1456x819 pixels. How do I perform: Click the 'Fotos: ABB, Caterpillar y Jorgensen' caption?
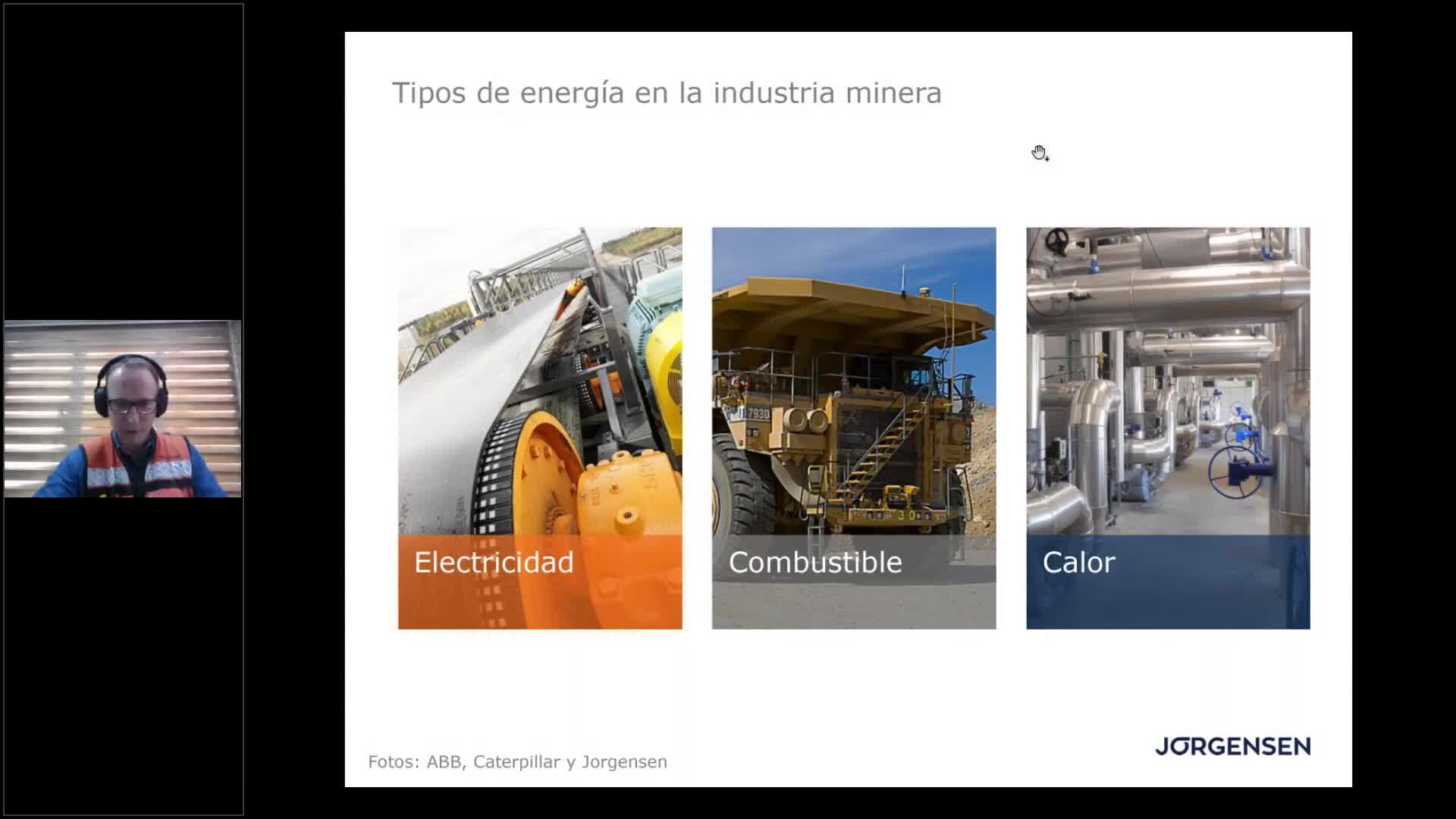click(517, 762)
